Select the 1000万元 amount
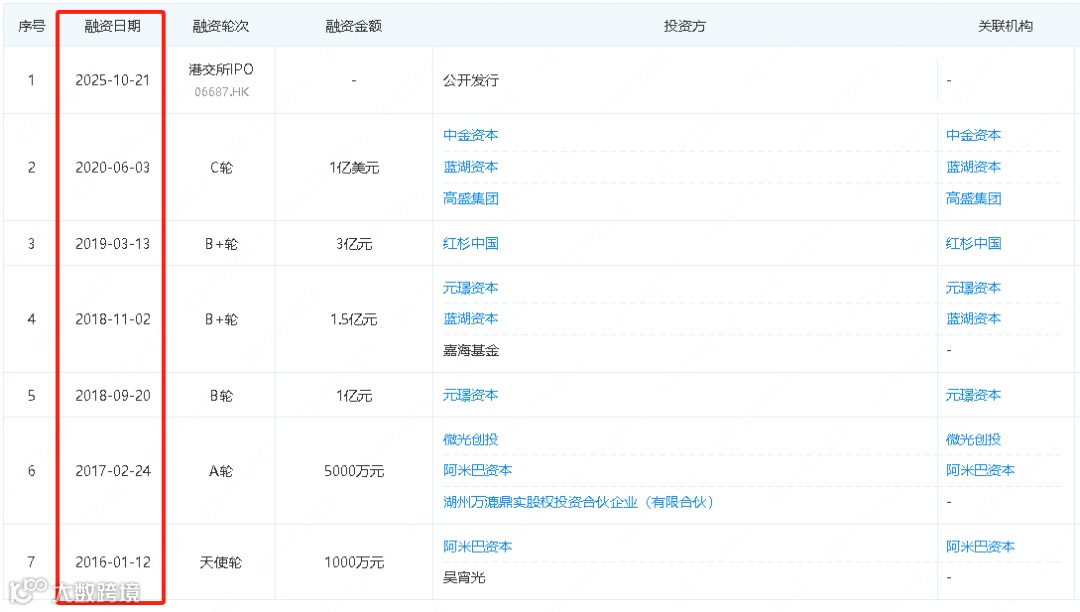Image resolution: width=1080 pixels, height=612 pixels. click(x=354, y=562)
